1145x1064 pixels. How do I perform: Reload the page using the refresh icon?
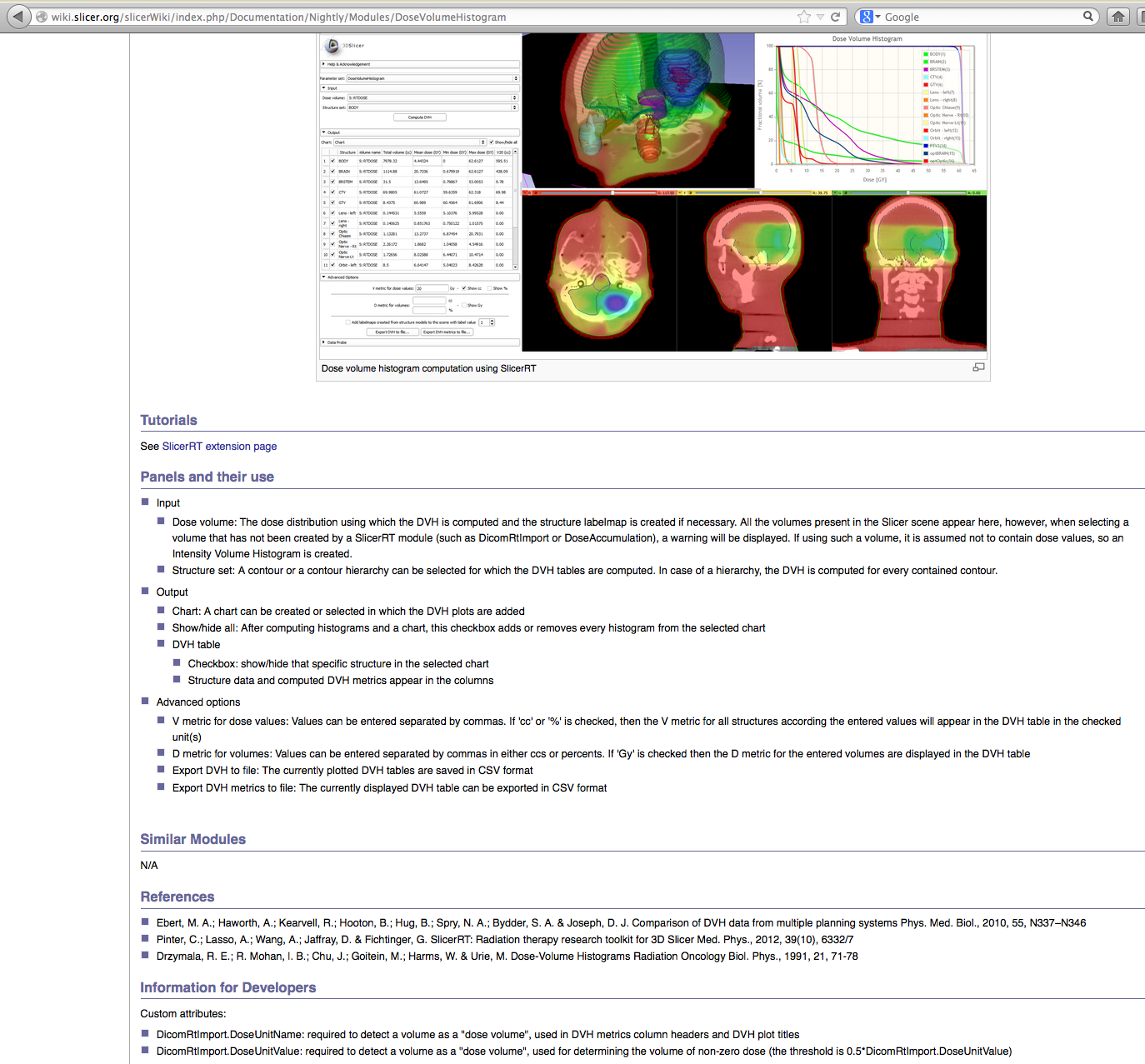tap(835, 17)
